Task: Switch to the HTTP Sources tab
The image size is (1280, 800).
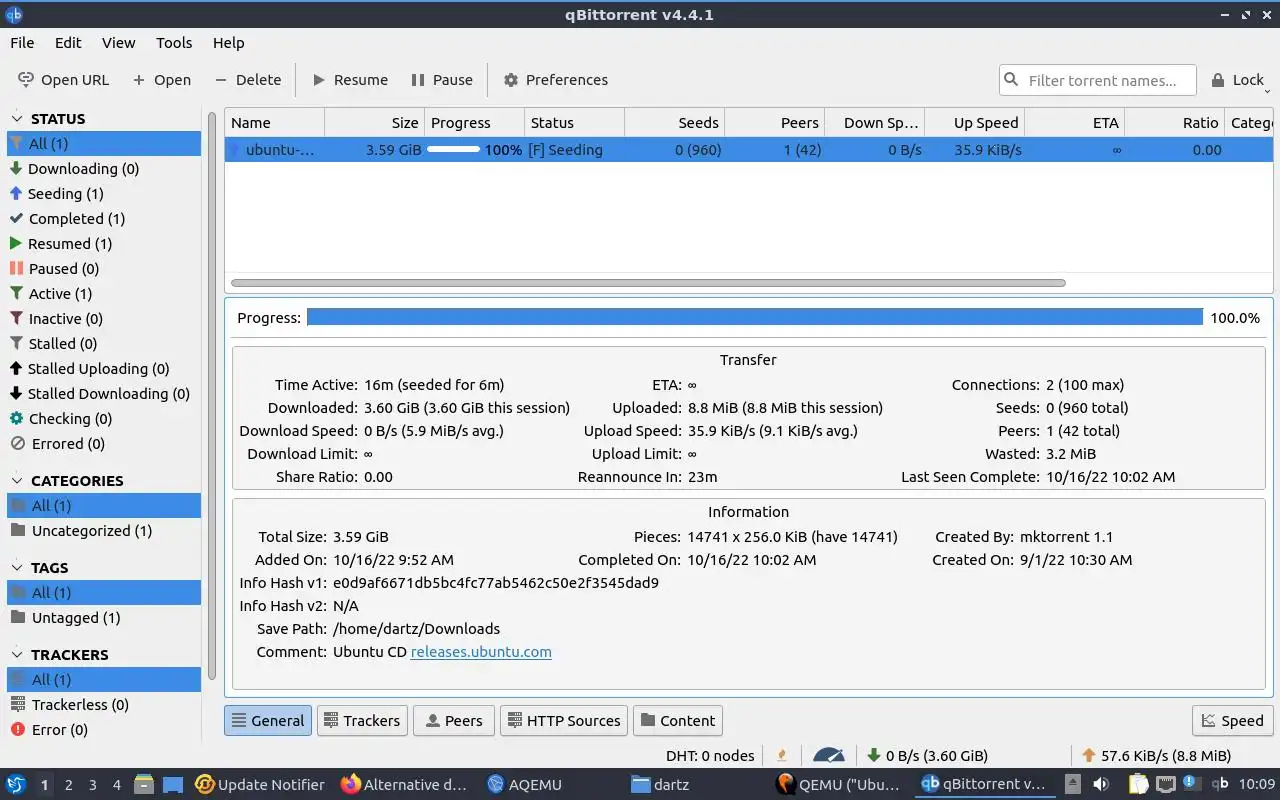Action: coord(563,721)
